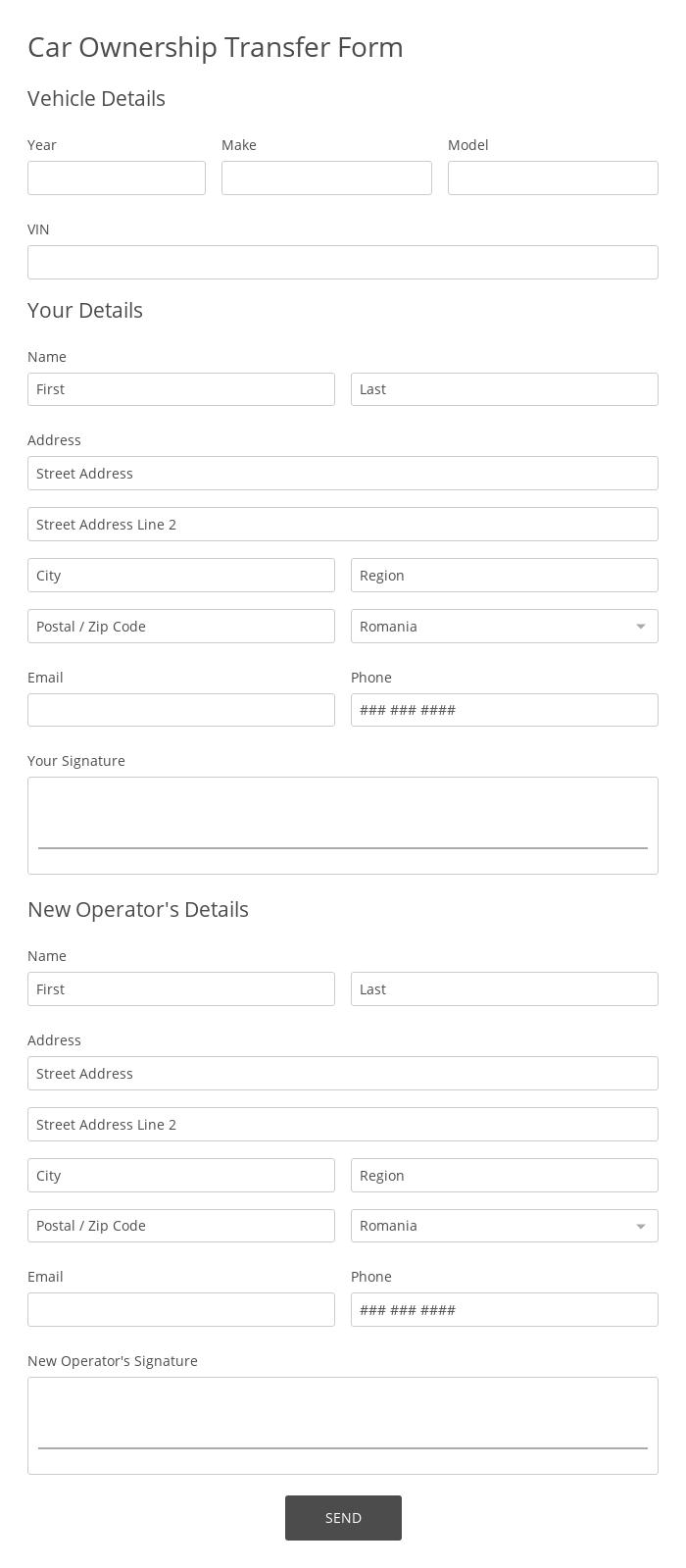Select the Make input field

click(x=326, y=177)
